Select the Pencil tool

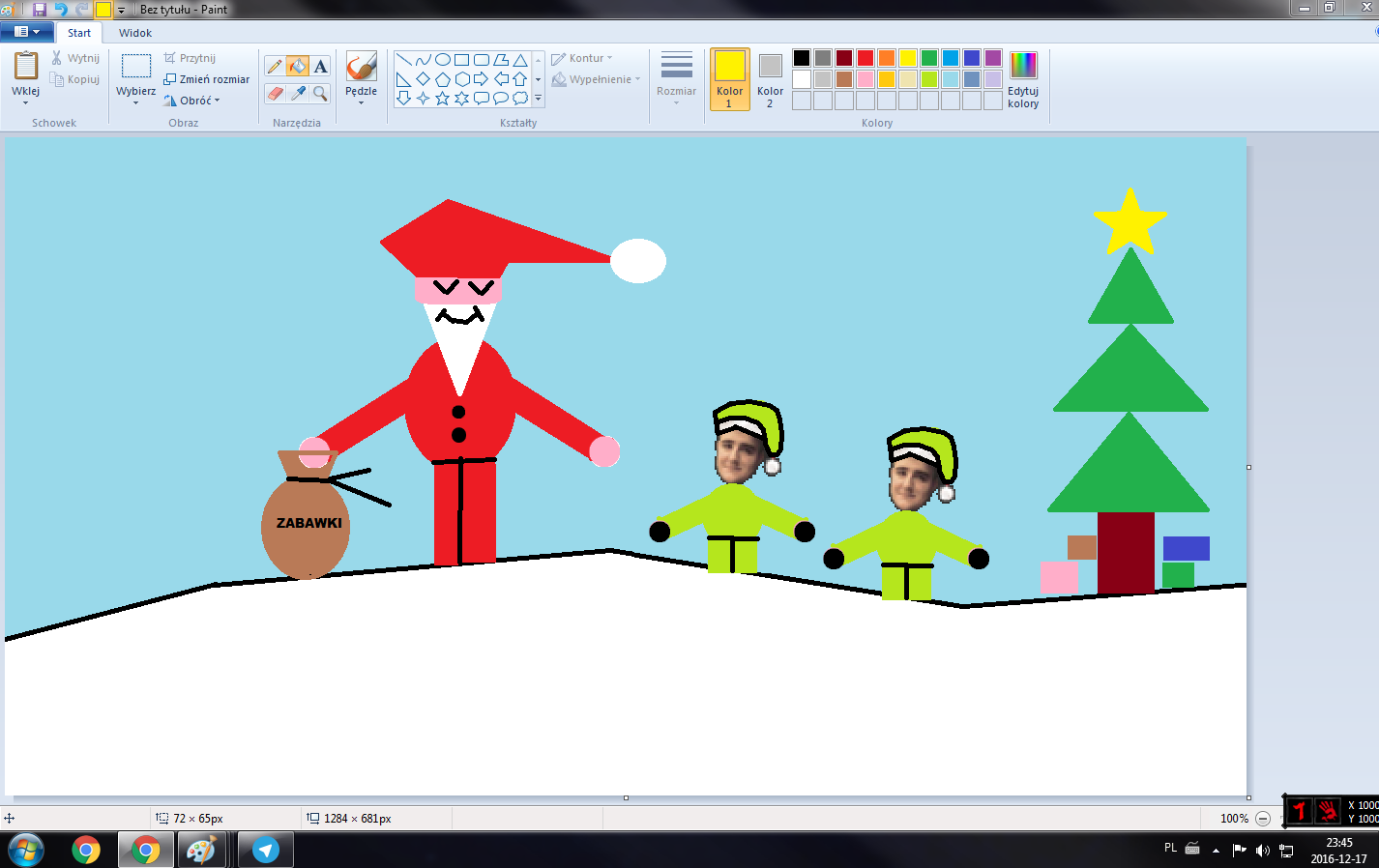tap(275, 66)
